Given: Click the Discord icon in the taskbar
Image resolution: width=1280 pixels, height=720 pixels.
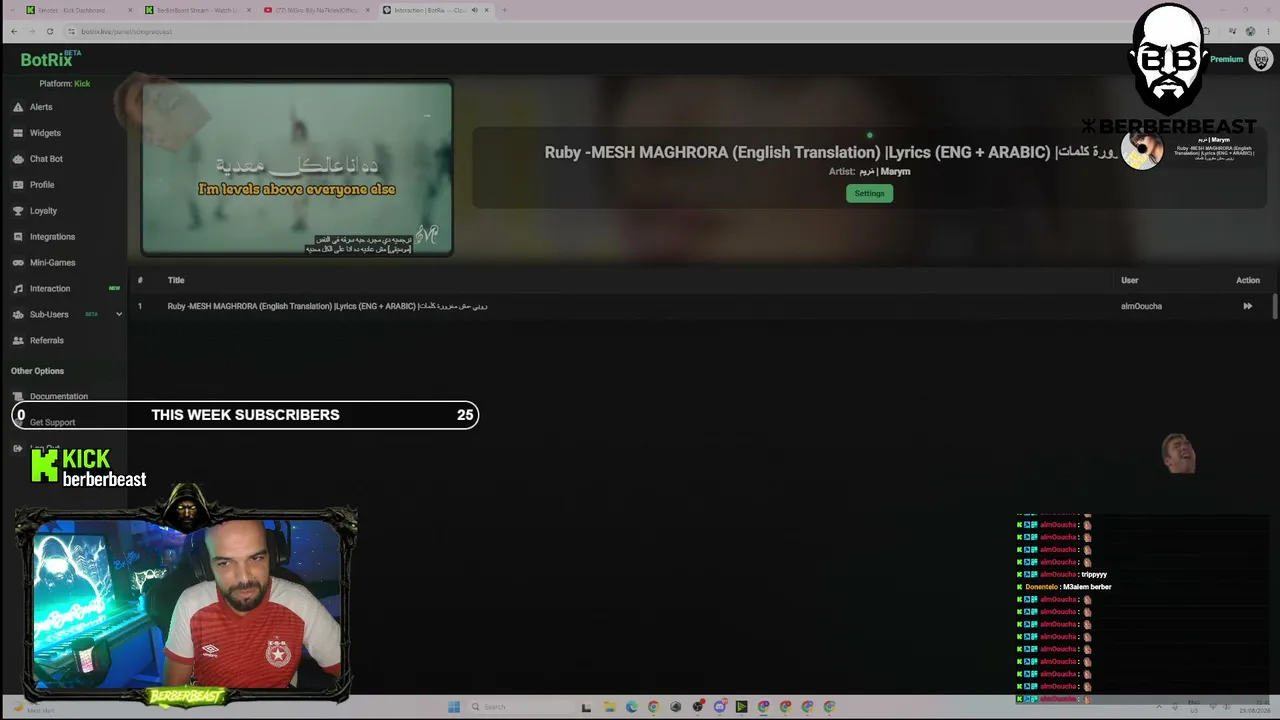Looking at the screenshot, I should (x=719, y=707).
